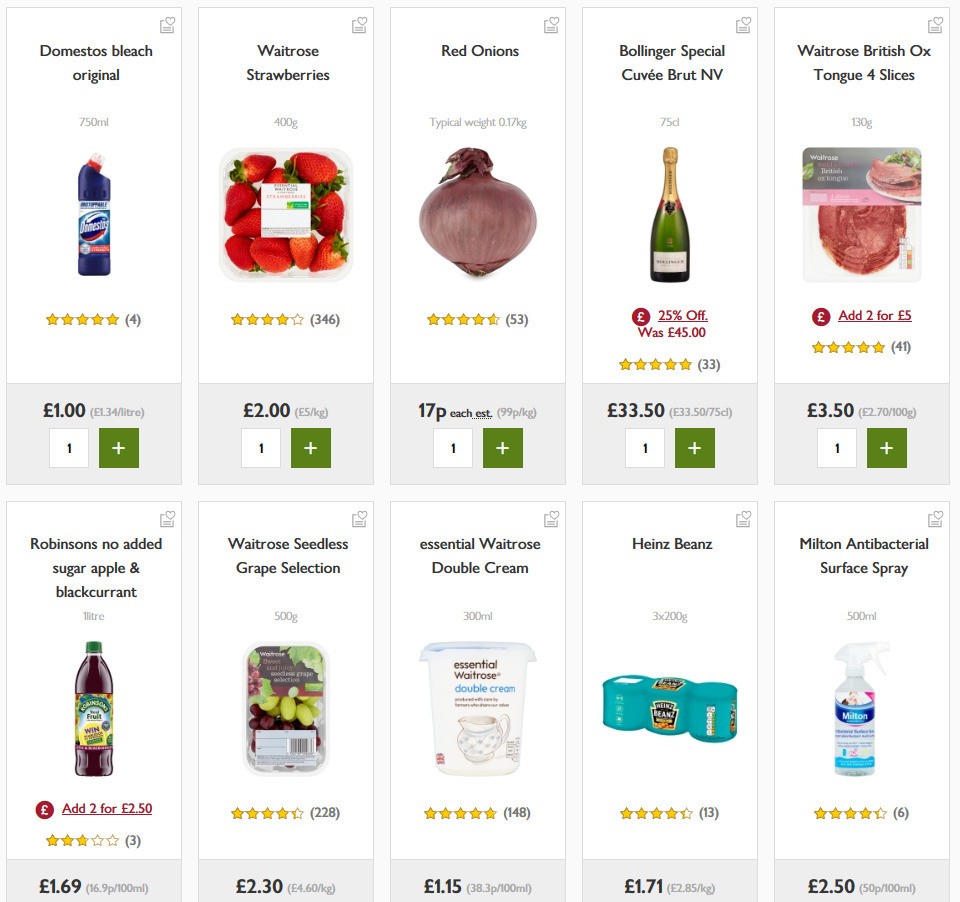
Task: Open the Add 2 for £2.50 offer
Action: point(106,809)
